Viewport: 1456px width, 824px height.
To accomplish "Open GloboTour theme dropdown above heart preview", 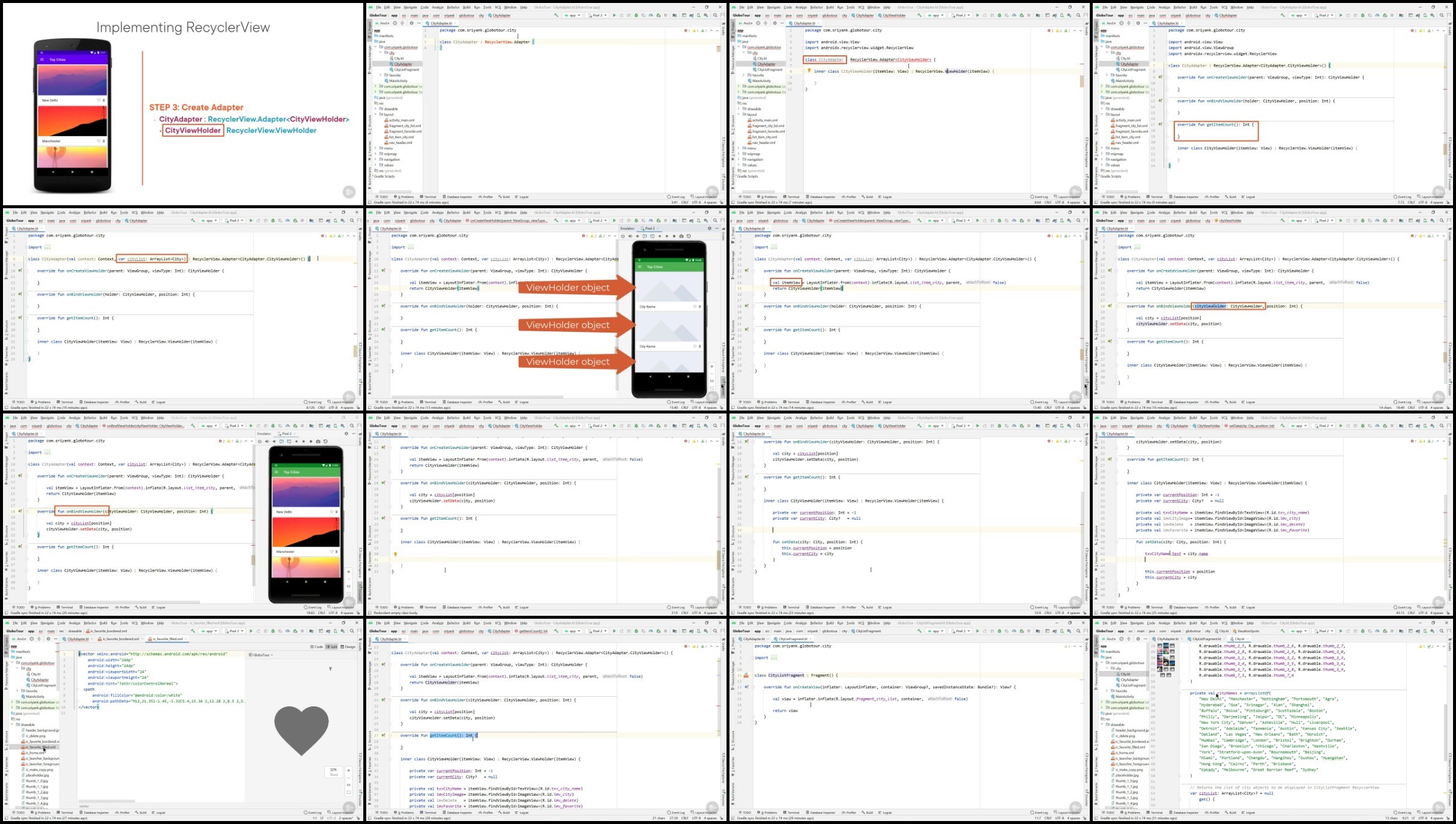I will pos(262,655).
